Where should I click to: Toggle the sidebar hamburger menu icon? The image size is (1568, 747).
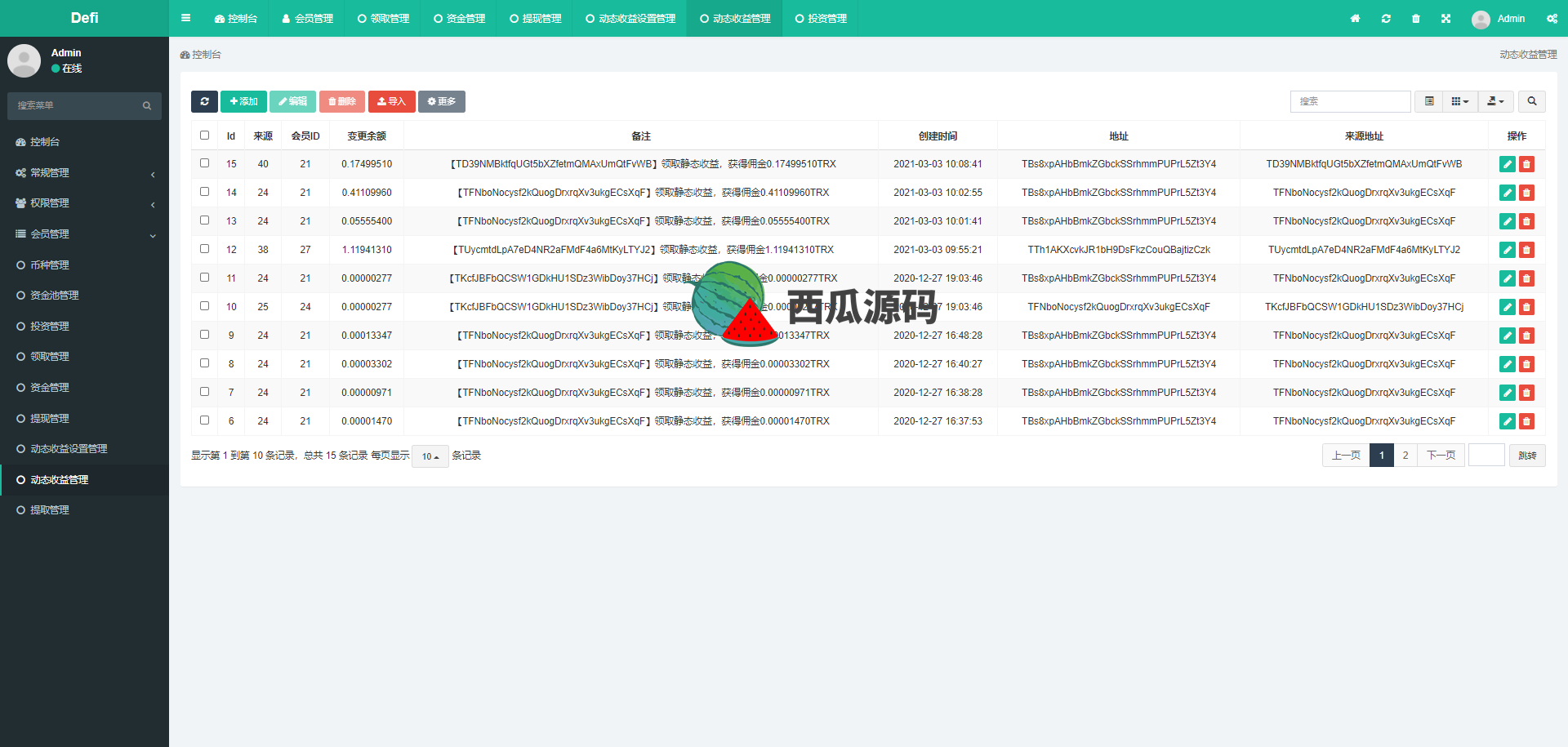click(185, 18)
